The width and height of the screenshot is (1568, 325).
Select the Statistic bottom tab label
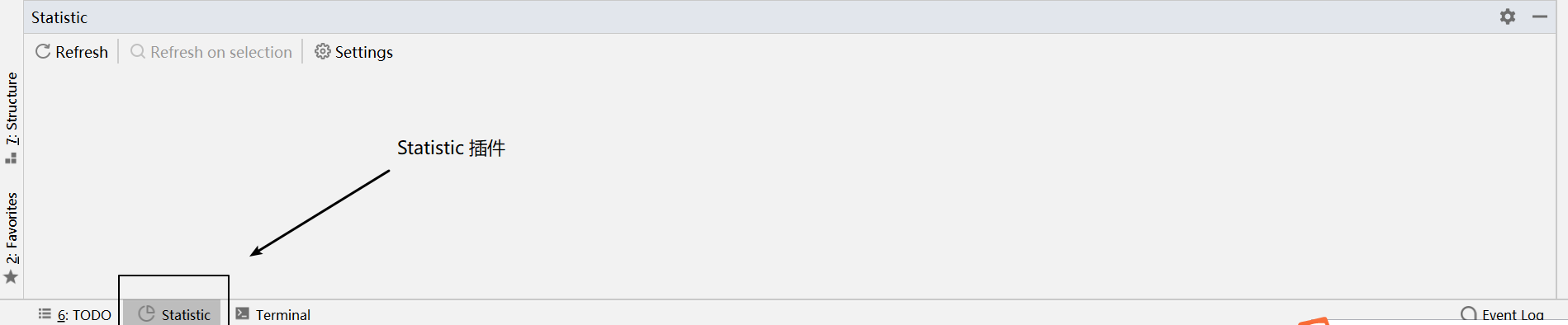186,315
